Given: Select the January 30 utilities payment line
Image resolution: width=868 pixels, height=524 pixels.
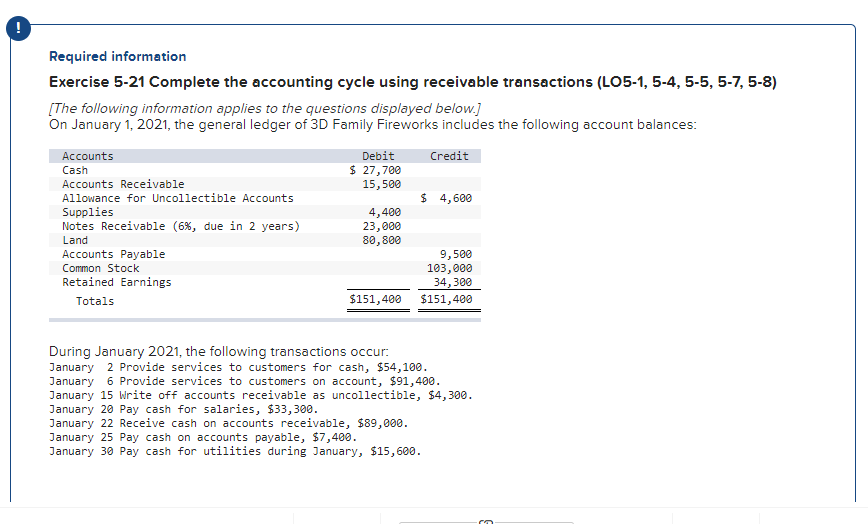Looking at the screenshot, I should click(x=235, y=452).
